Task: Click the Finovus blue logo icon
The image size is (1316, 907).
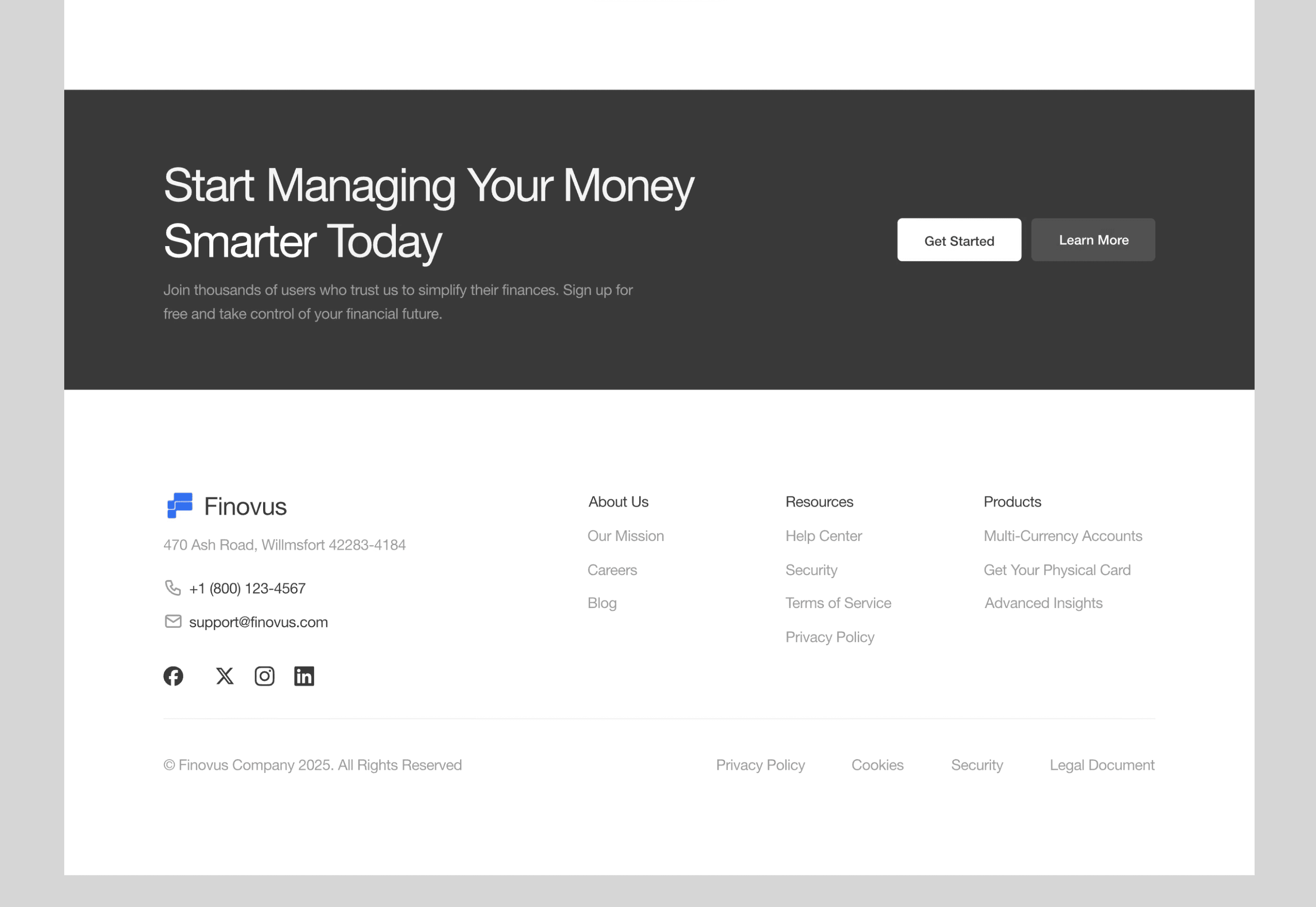Action: (x=179, y=505)
